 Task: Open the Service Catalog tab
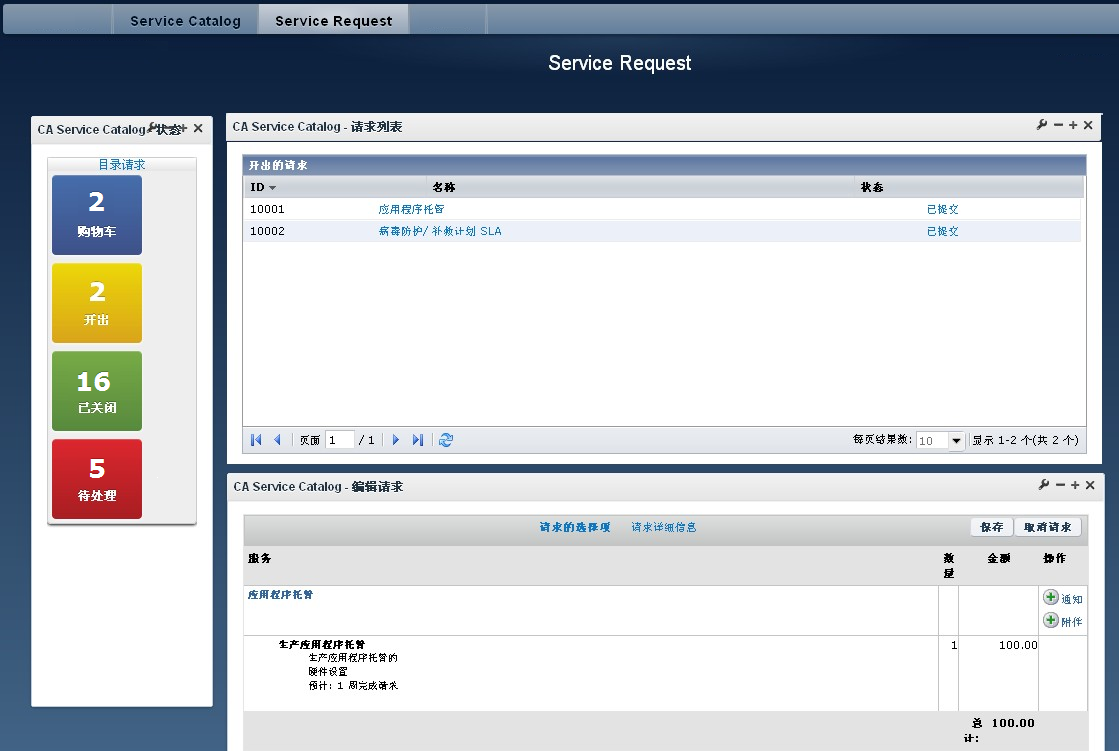click(185, 21)
